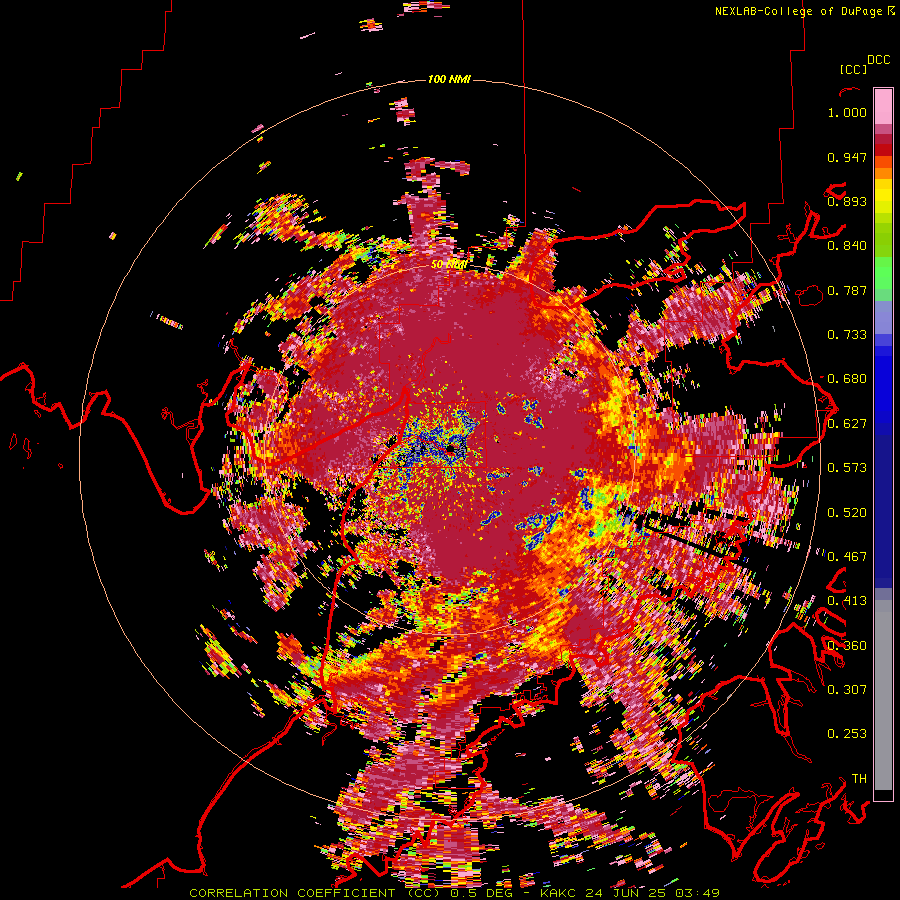Click the [CC] legend unit label

[853, 69]
